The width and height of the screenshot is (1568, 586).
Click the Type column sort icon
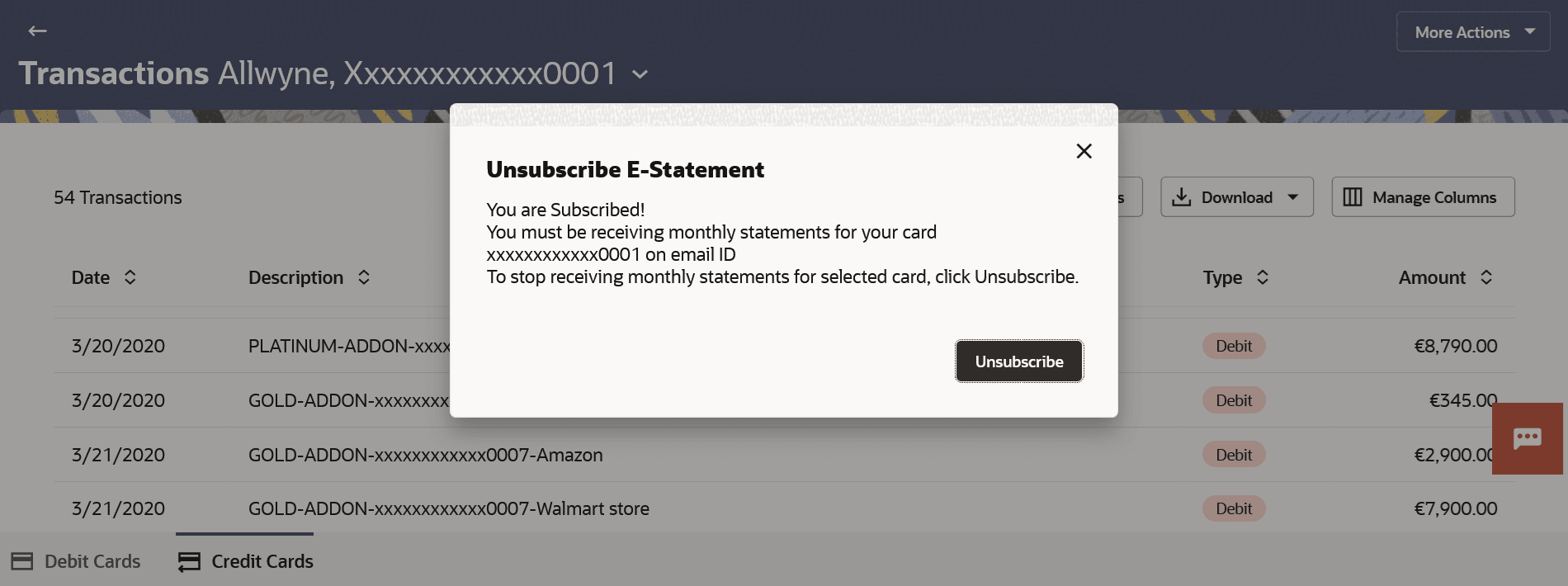[1262, 277]
